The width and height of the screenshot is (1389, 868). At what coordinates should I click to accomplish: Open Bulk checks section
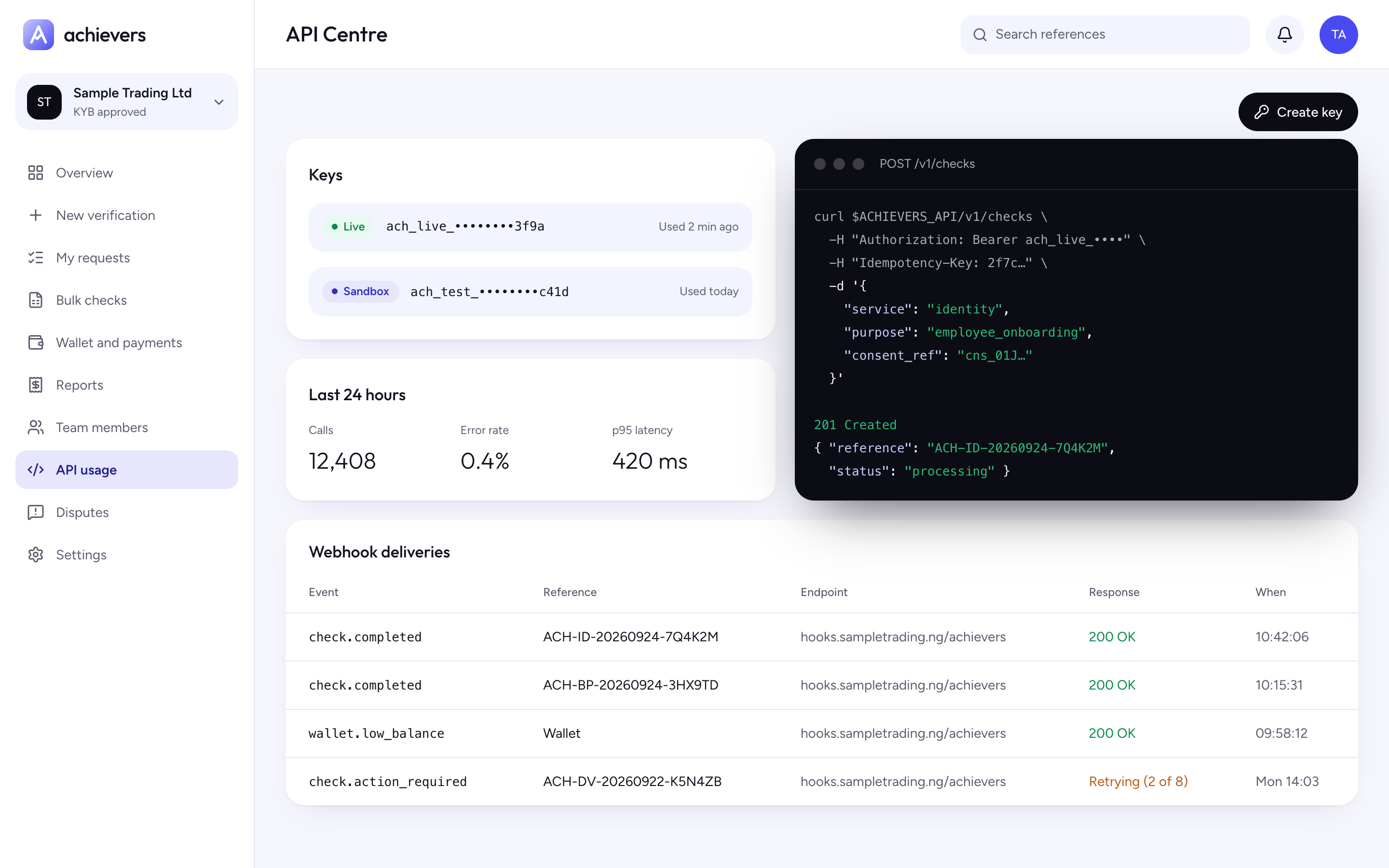pyautogui.click(x=127, y=300)
